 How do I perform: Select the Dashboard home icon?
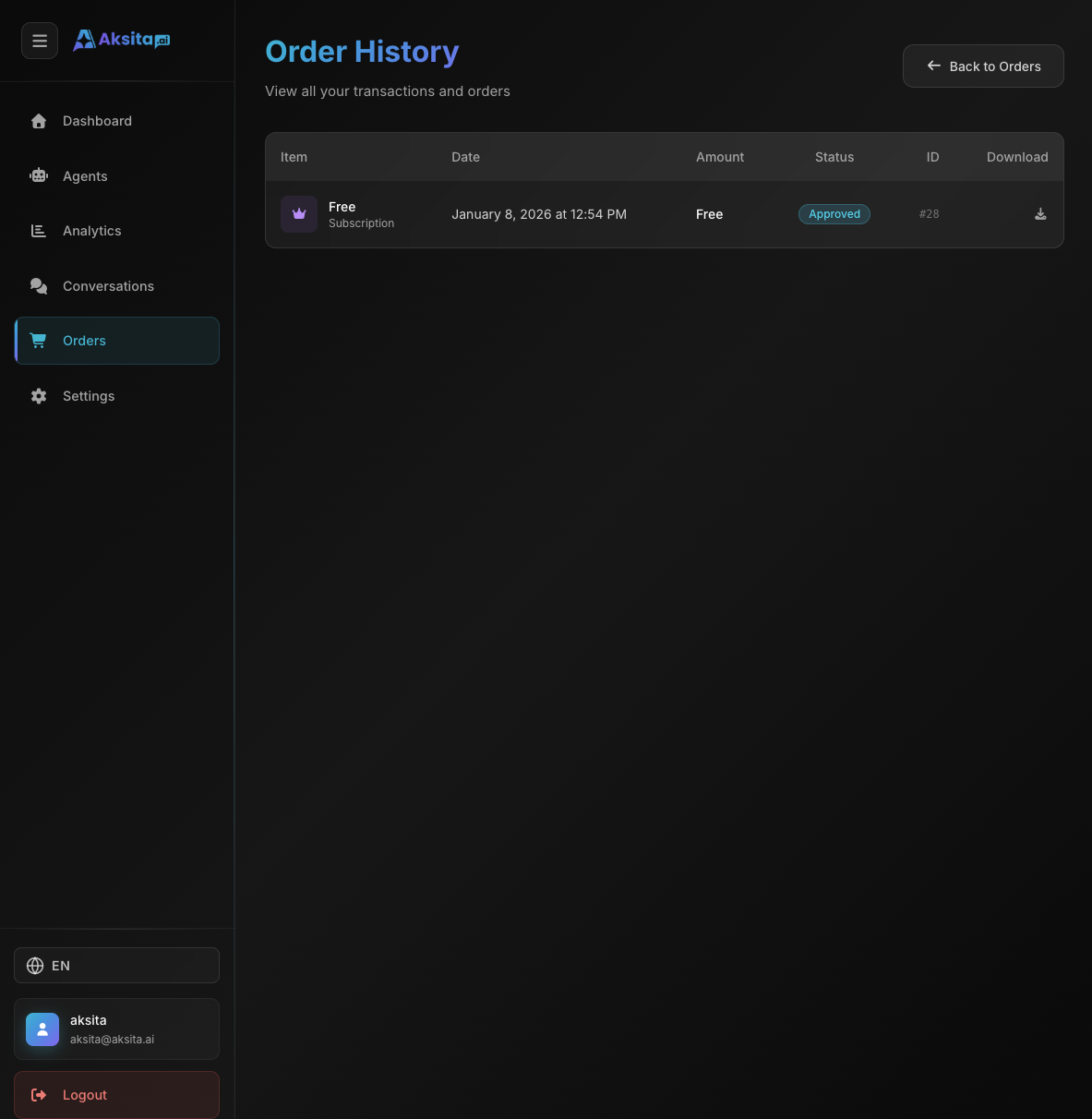click(39, 121)
